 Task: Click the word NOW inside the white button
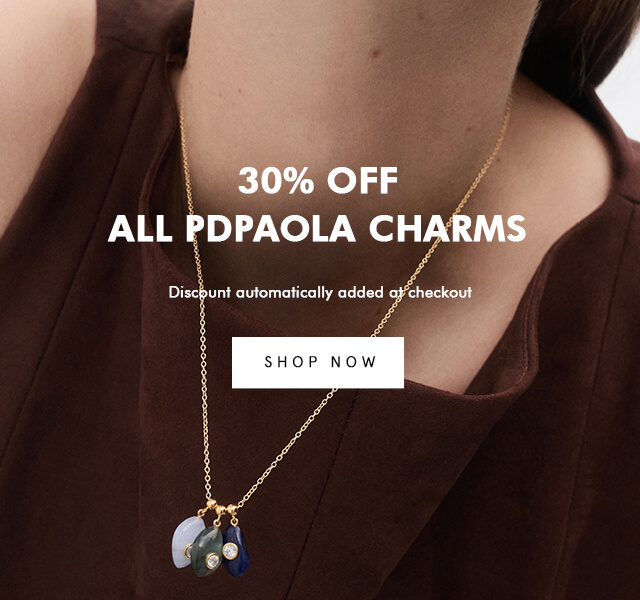tap(353, 362)
